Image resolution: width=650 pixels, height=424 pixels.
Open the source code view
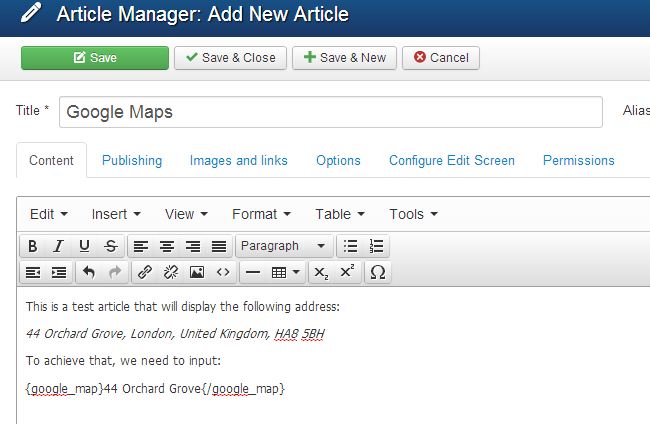(x=223, y=272)
